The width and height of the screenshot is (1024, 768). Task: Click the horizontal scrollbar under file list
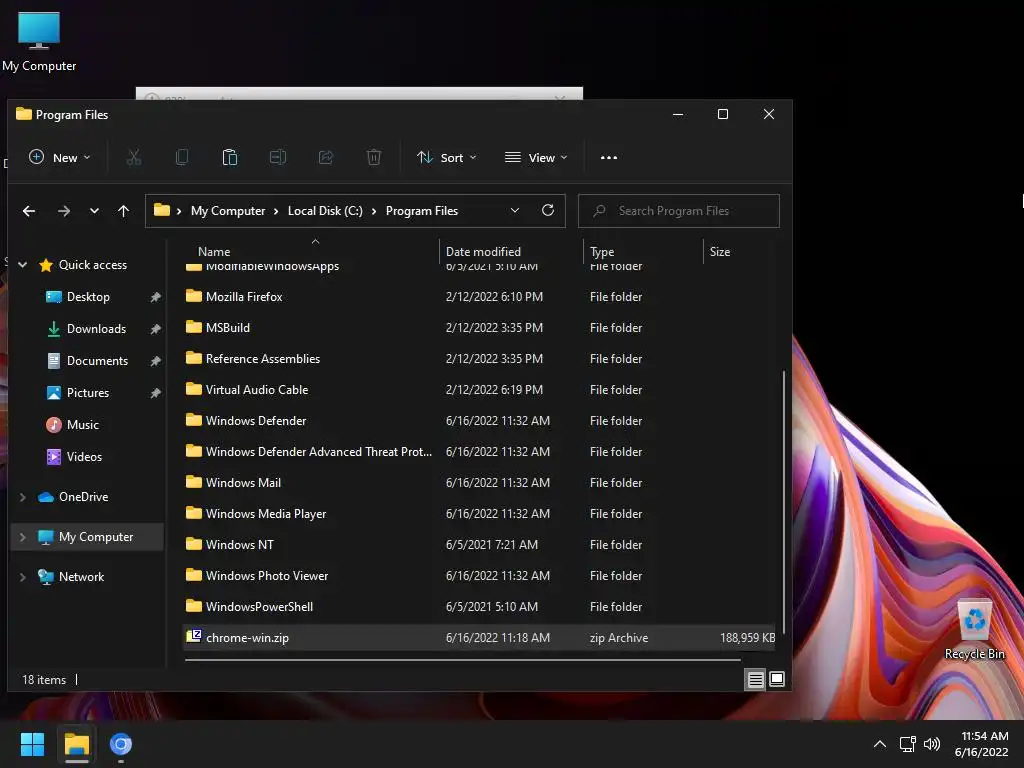coord(462,660)
